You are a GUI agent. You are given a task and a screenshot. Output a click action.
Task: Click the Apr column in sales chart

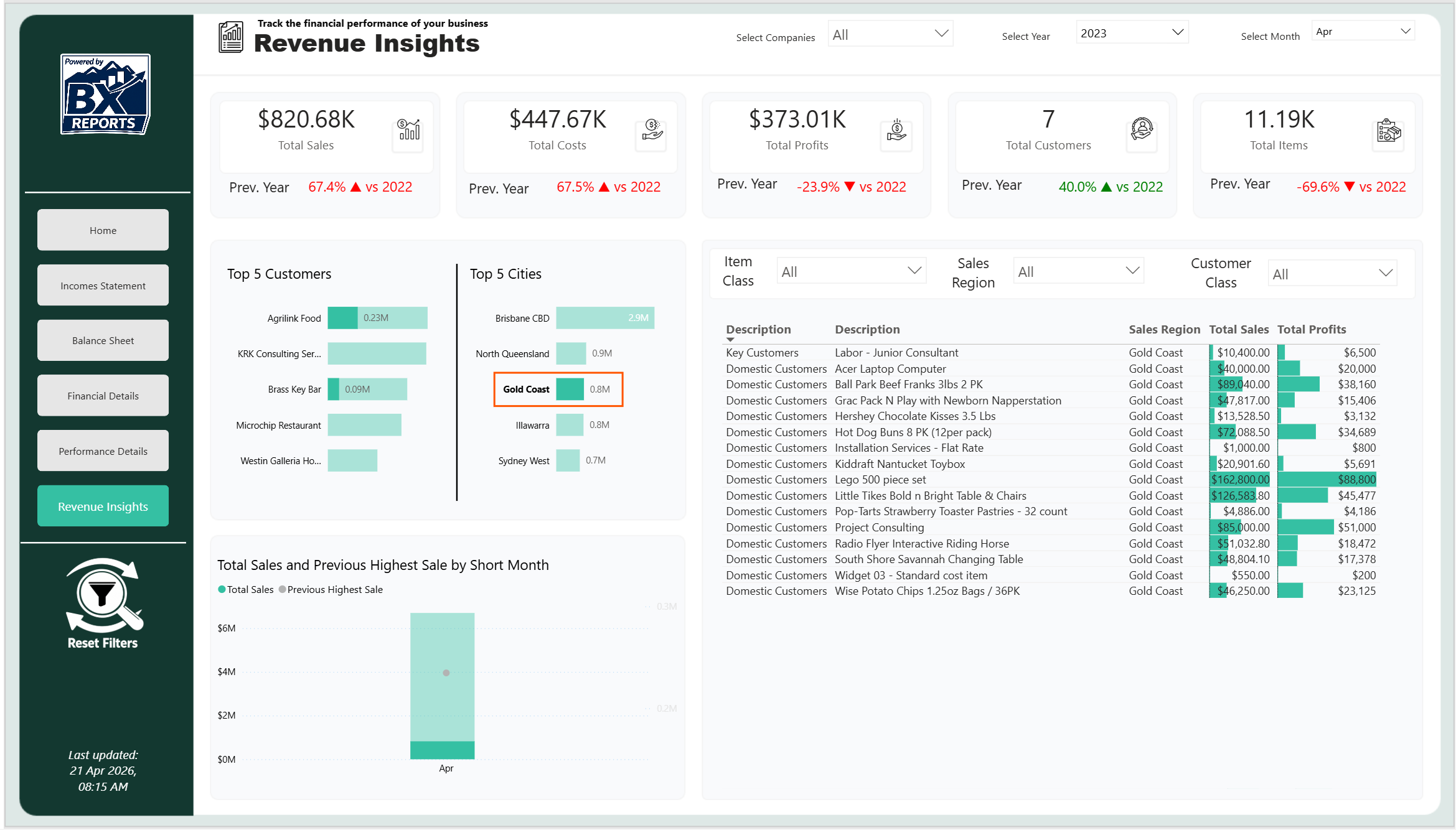pos(442,686)
